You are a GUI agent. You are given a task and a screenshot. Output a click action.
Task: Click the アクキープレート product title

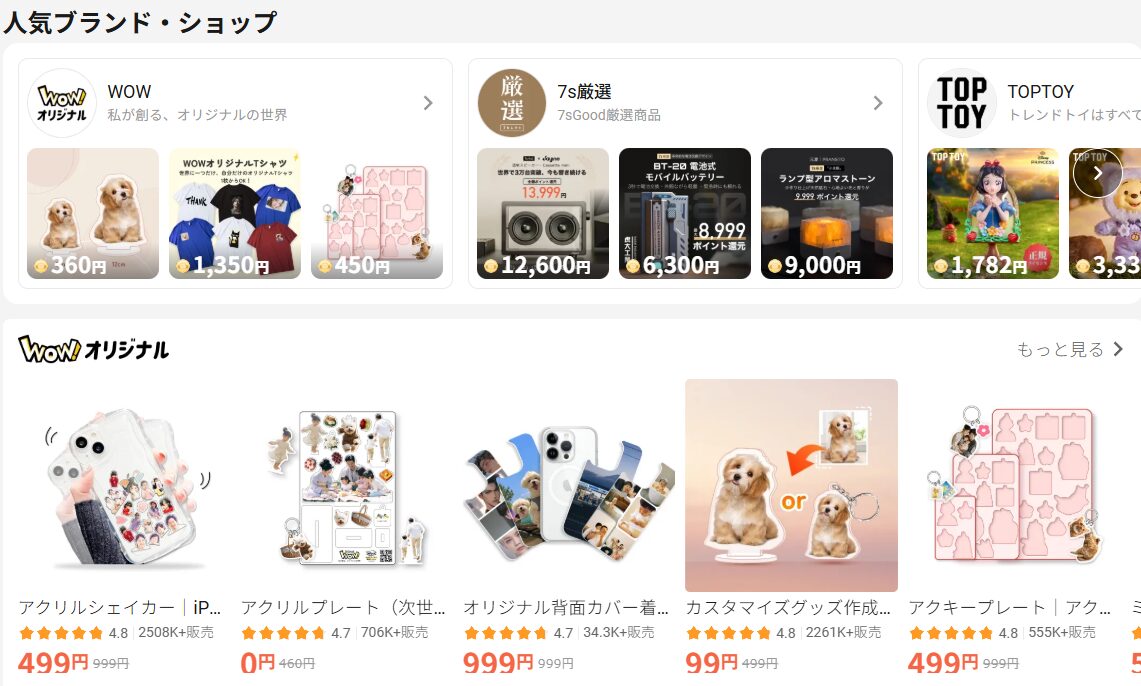click(1009, 607)
